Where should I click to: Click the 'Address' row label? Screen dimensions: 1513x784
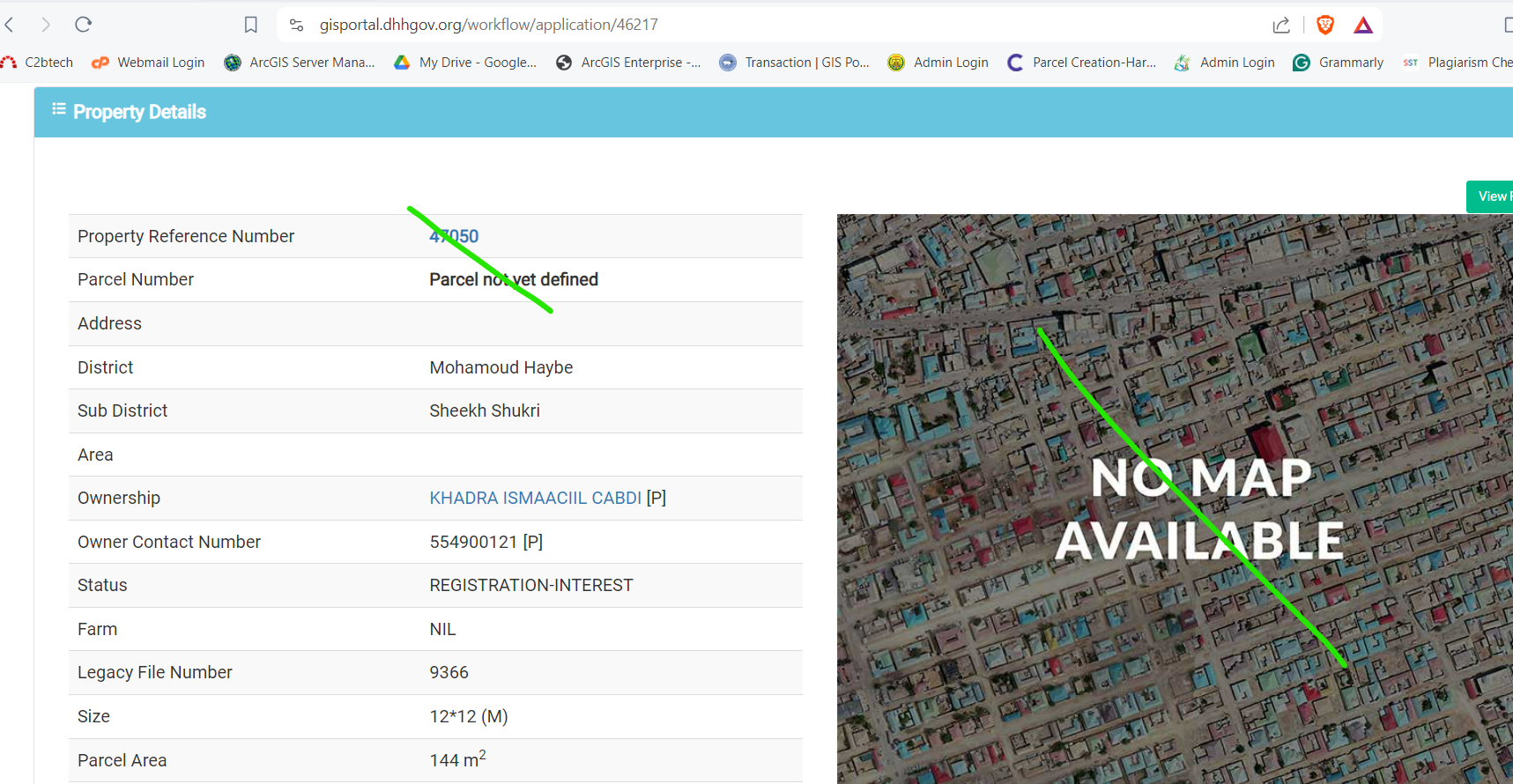coord(109,323)
